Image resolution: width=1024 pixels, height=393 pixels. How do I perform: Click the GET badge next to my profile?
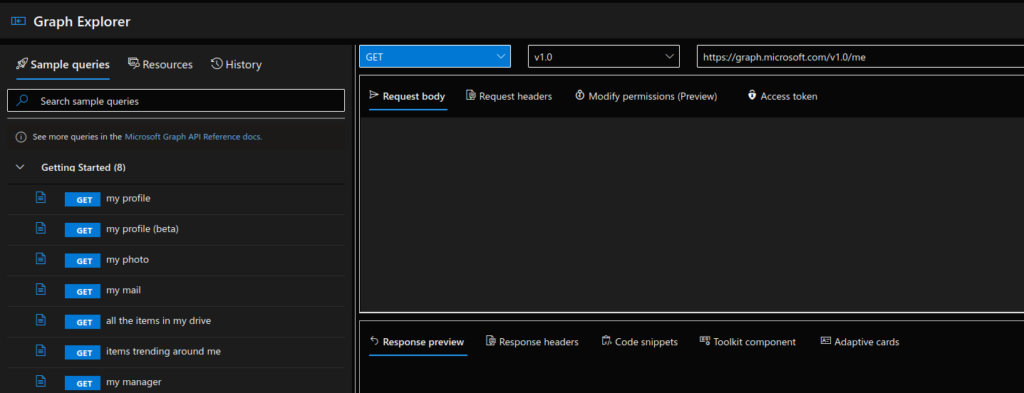[82, 200]
